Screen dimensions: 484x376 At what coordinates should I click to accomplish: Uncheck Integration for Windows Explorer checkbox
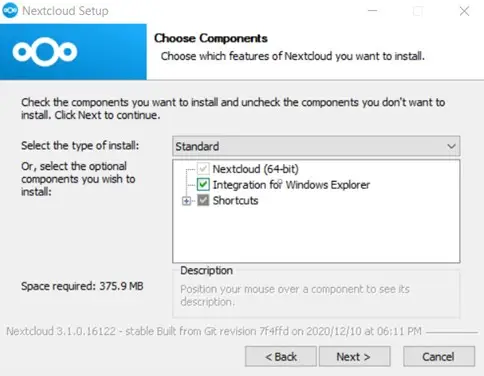(203, 184)
